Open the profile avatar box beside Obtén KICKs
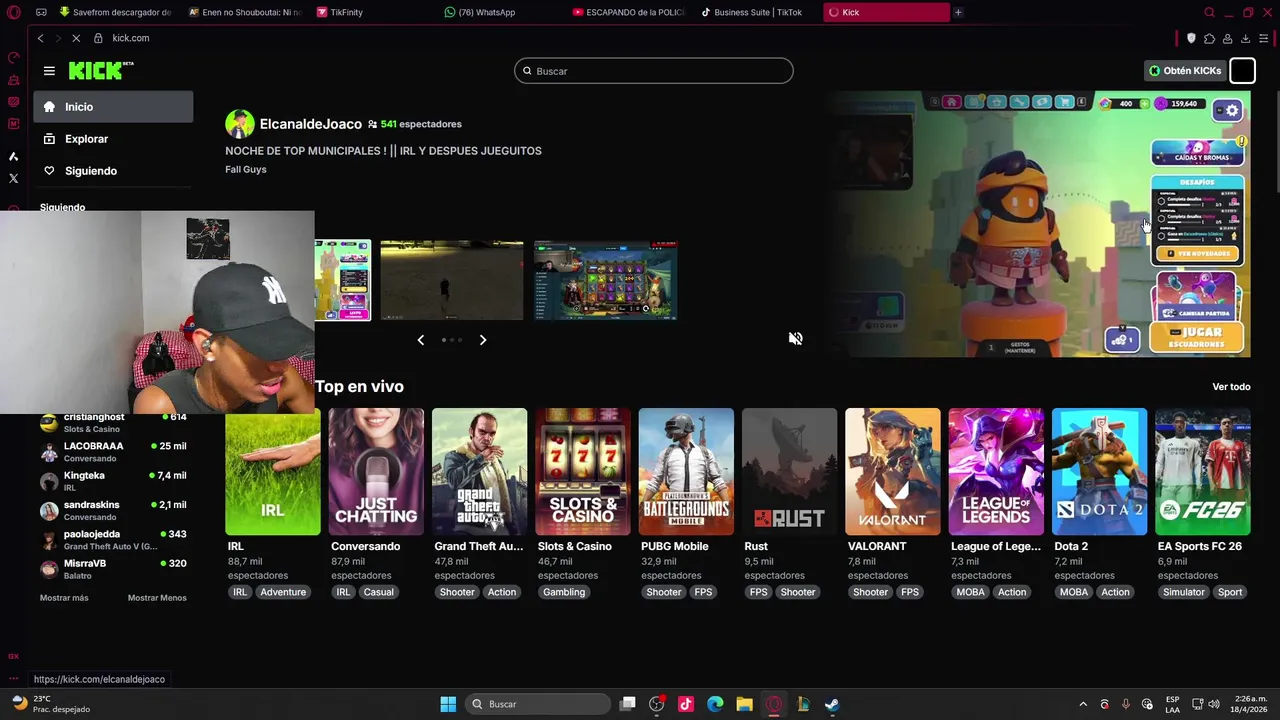Image resolution: width=1280 pixels, height=720 pixels. click(x=1242, y=71)
